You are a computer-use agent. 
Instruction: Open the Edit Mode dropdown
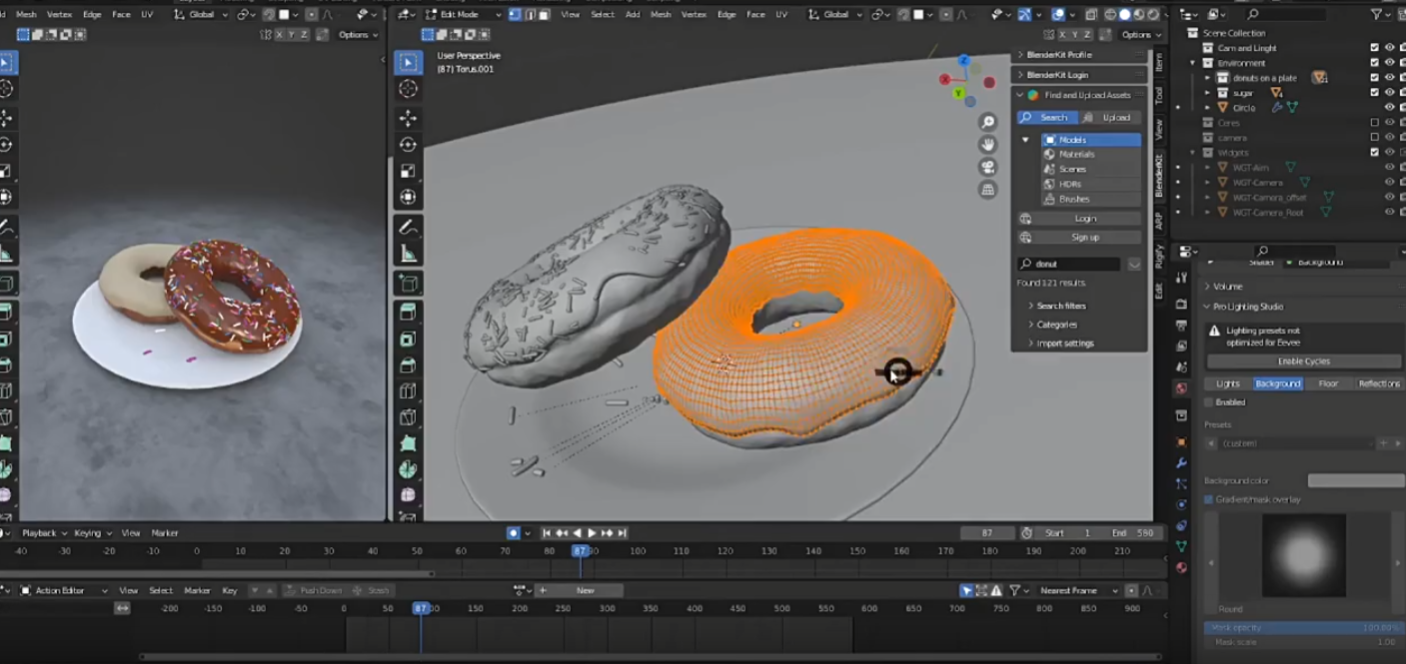pyautogui.click(x=459, y=15)
